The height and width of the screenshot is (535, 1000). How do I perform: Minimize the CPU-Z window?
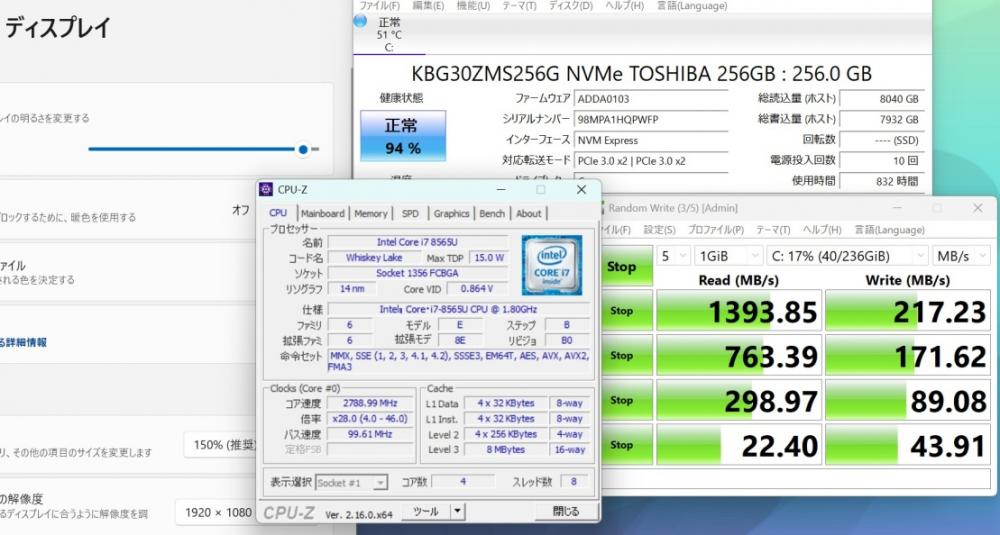pos(501,189)
